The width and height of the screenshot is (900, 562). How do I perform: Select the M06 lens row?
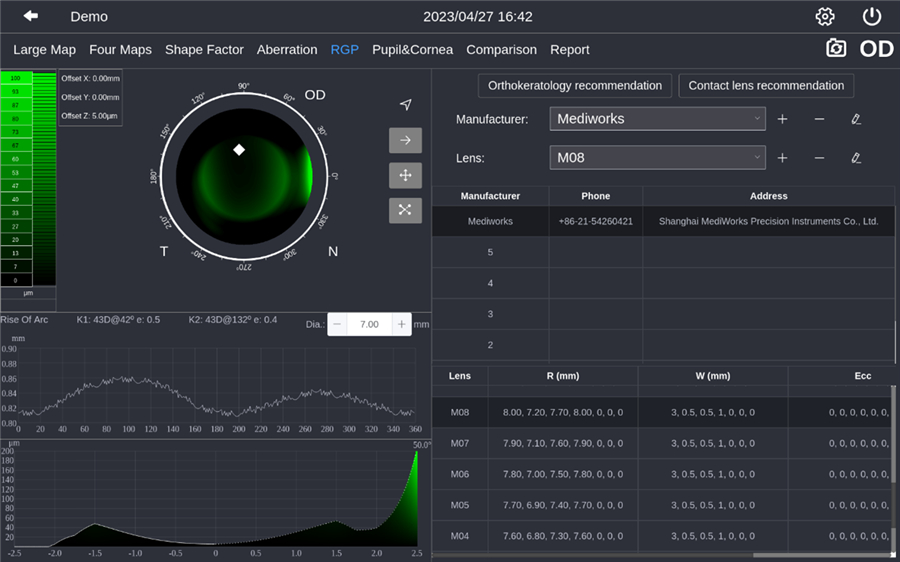[661, 474]
